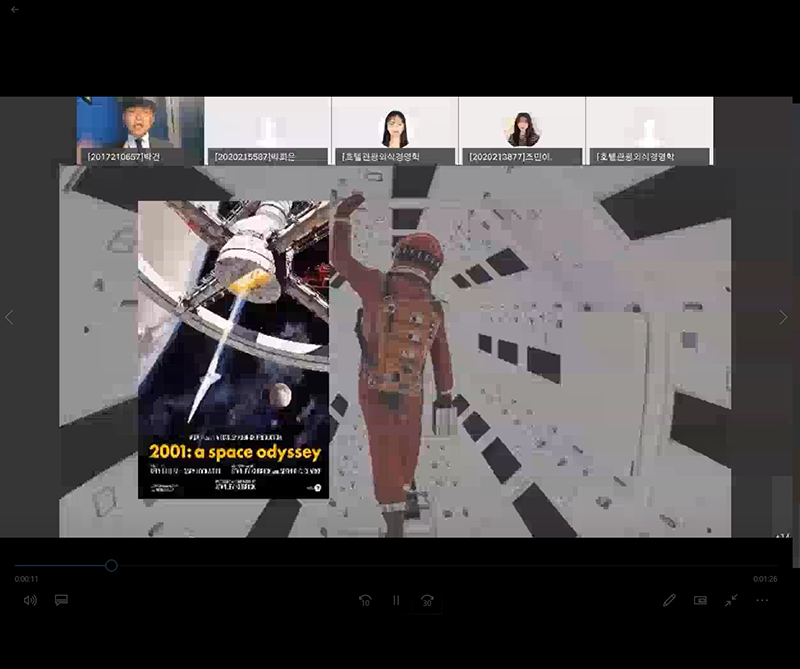Click the total duration 0:01:26
Viewport: 800px width, 669px height.
(765, 579)
